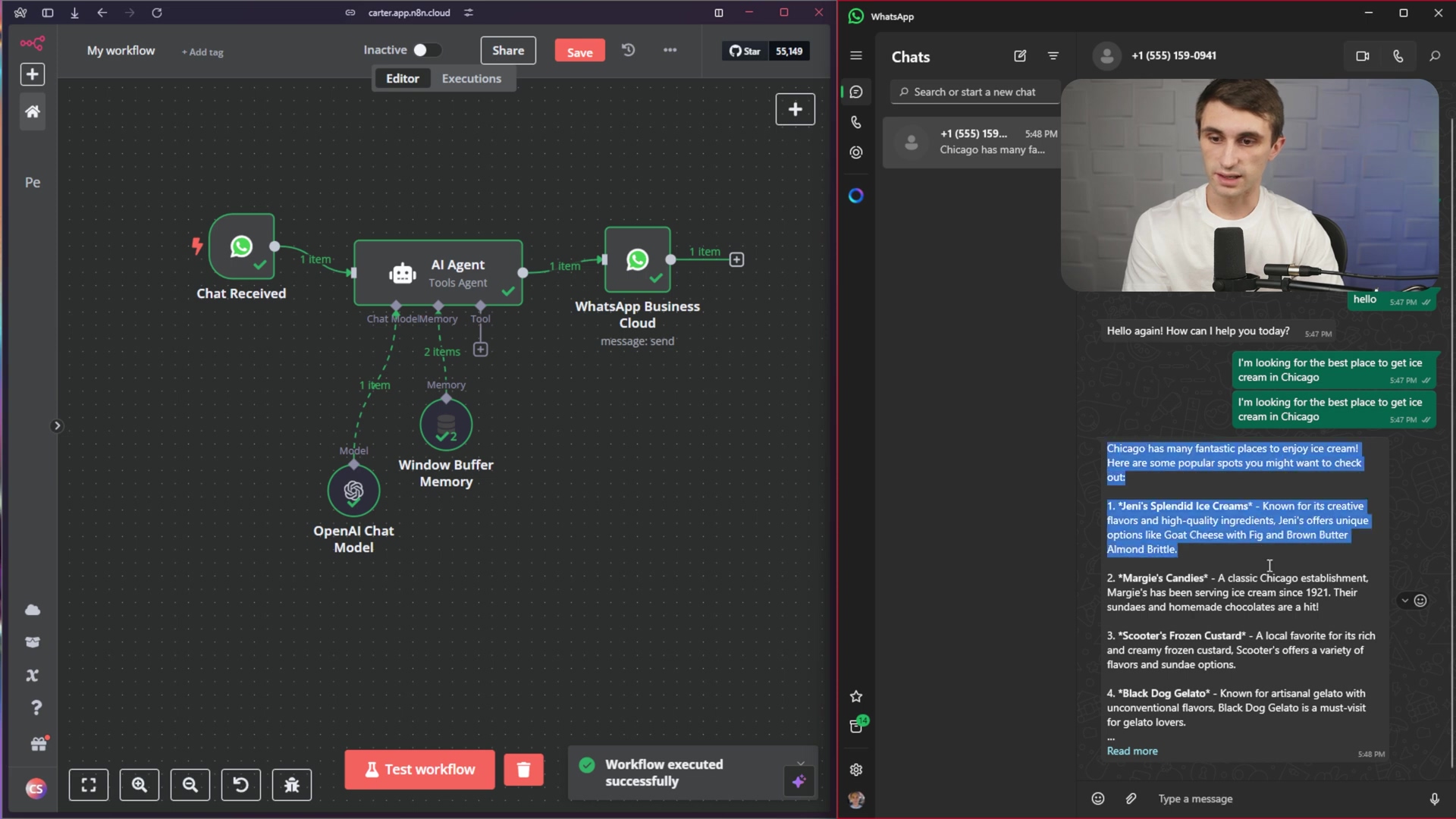Click the GitHub Star button
Viewport: 1456px width, 819px height.
pyautogui.click(x=745, y=51)
